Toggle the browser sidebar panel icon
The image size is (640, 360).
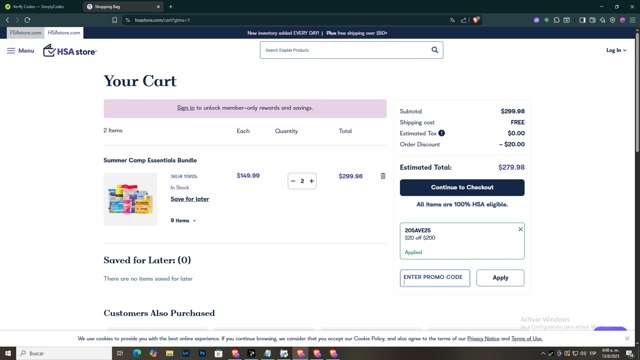coord(582,20)
